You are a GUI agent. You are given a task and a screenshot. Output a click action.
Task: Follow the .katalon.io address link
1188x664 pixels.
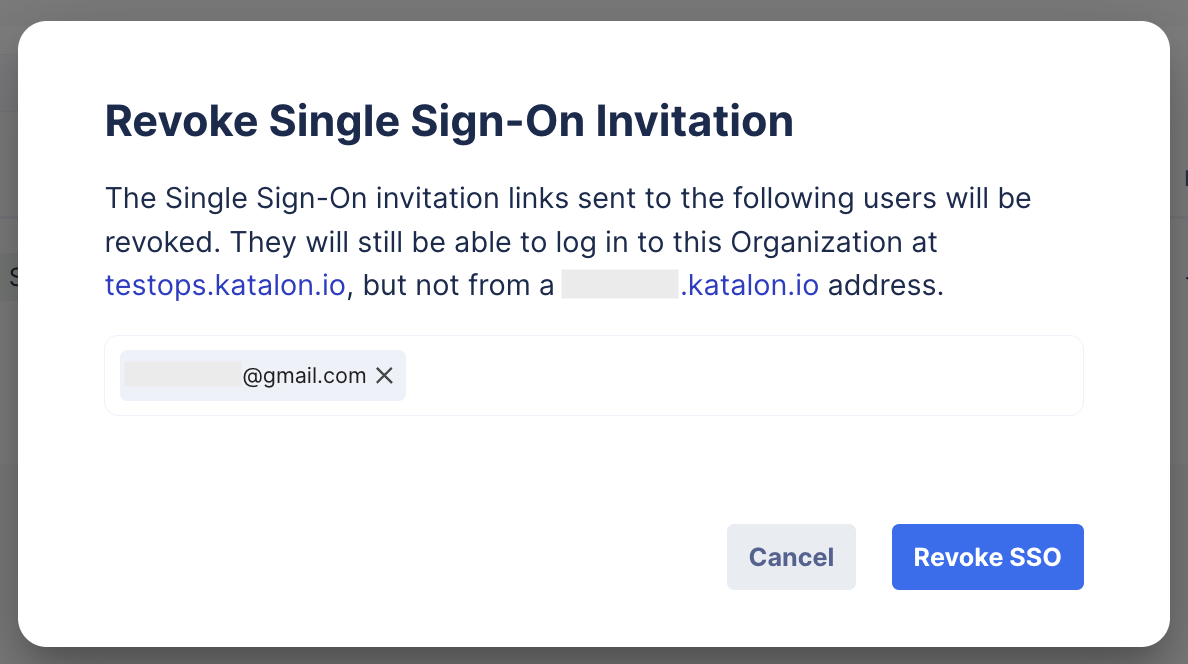coord(749,286)
